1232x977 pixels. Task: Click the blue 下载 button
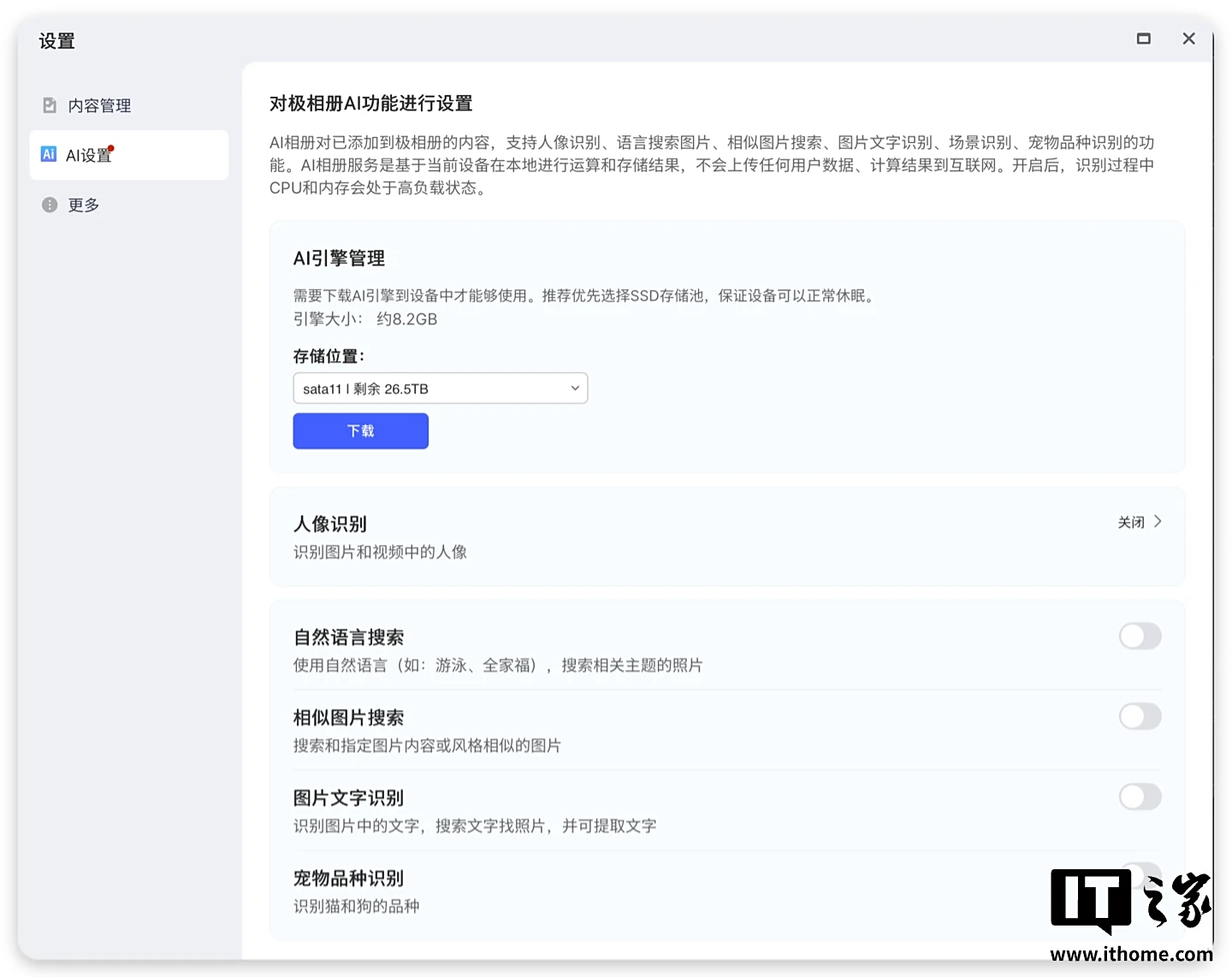(360, 431)
